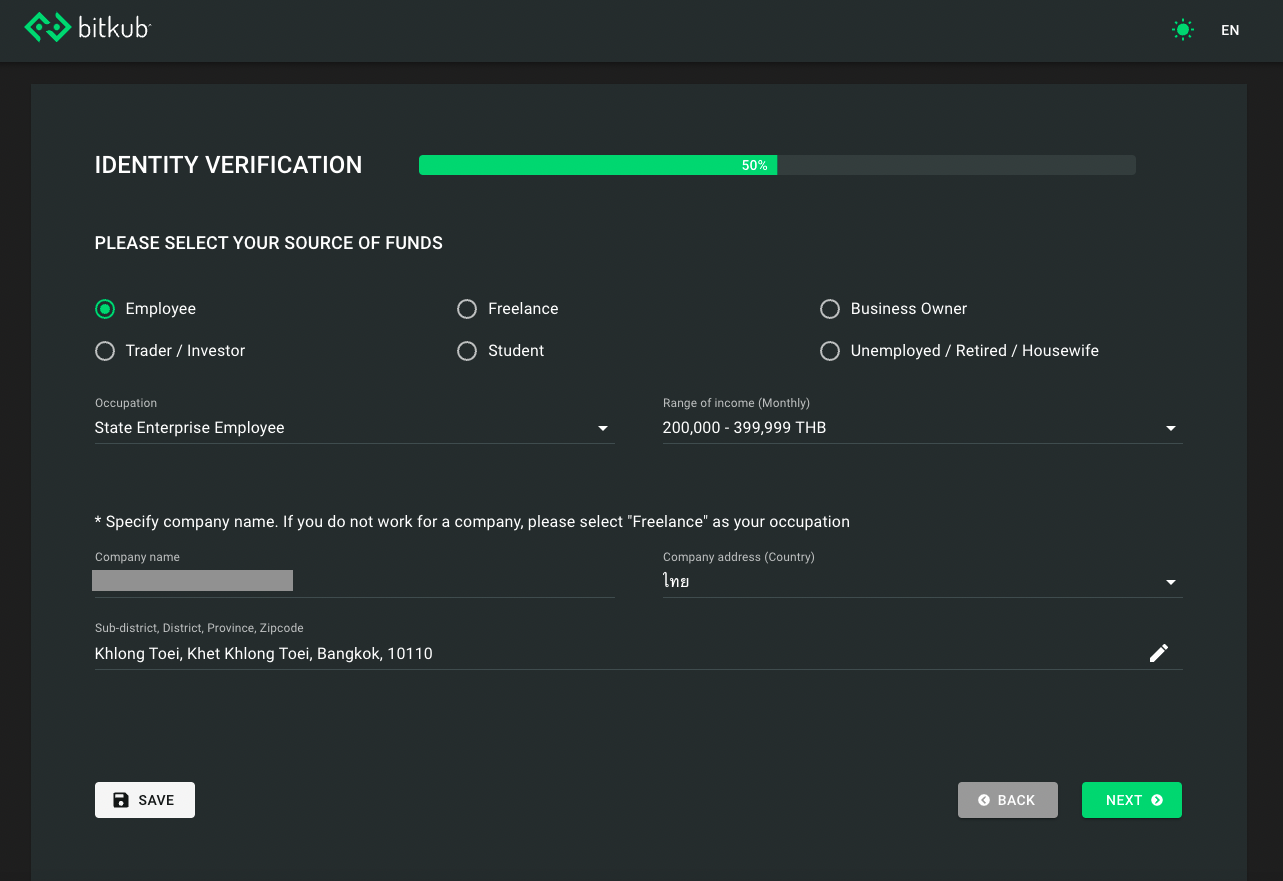Select the Trader / Investor option
The image size is (1283, 881).
tap(105, 351)
